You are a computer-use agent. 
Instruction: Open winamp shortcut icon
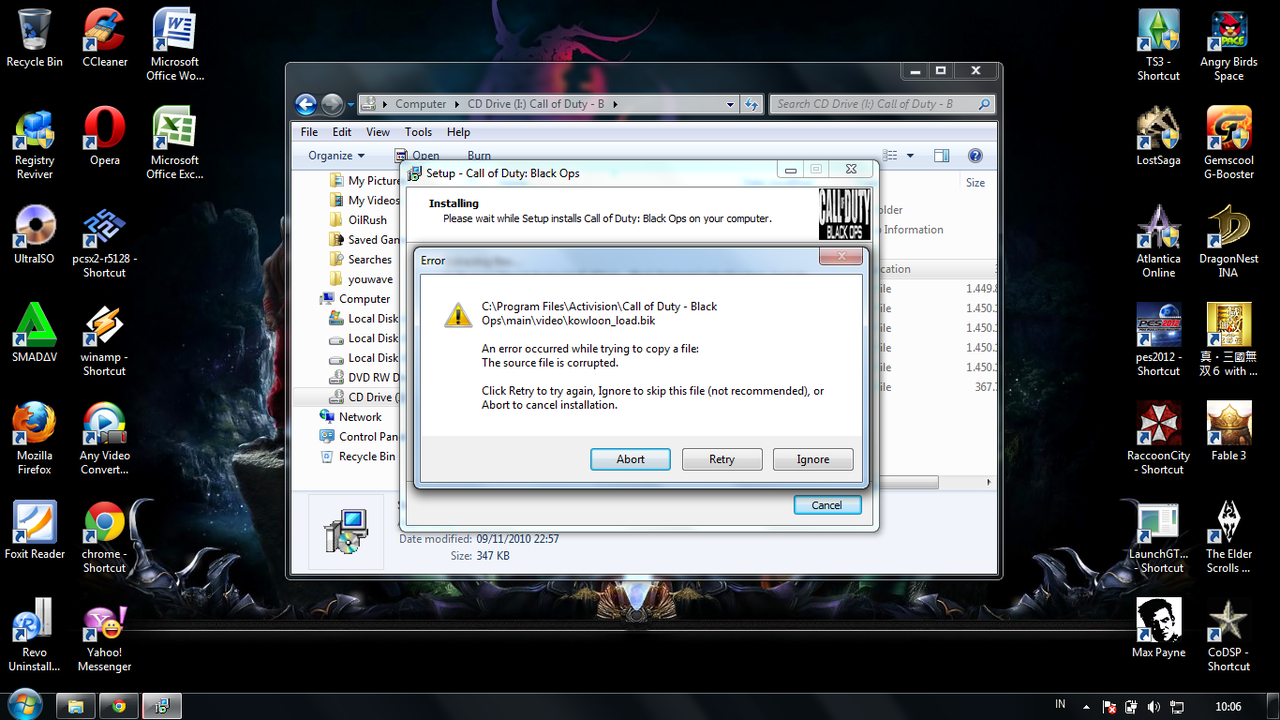coord(105,340)
